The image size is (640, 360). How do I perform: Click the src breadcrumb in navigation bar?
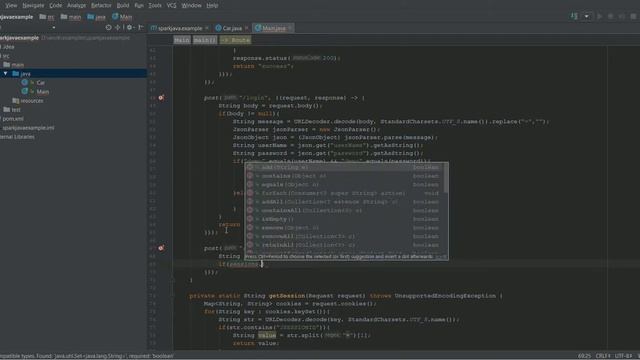(x=47, y=17)
